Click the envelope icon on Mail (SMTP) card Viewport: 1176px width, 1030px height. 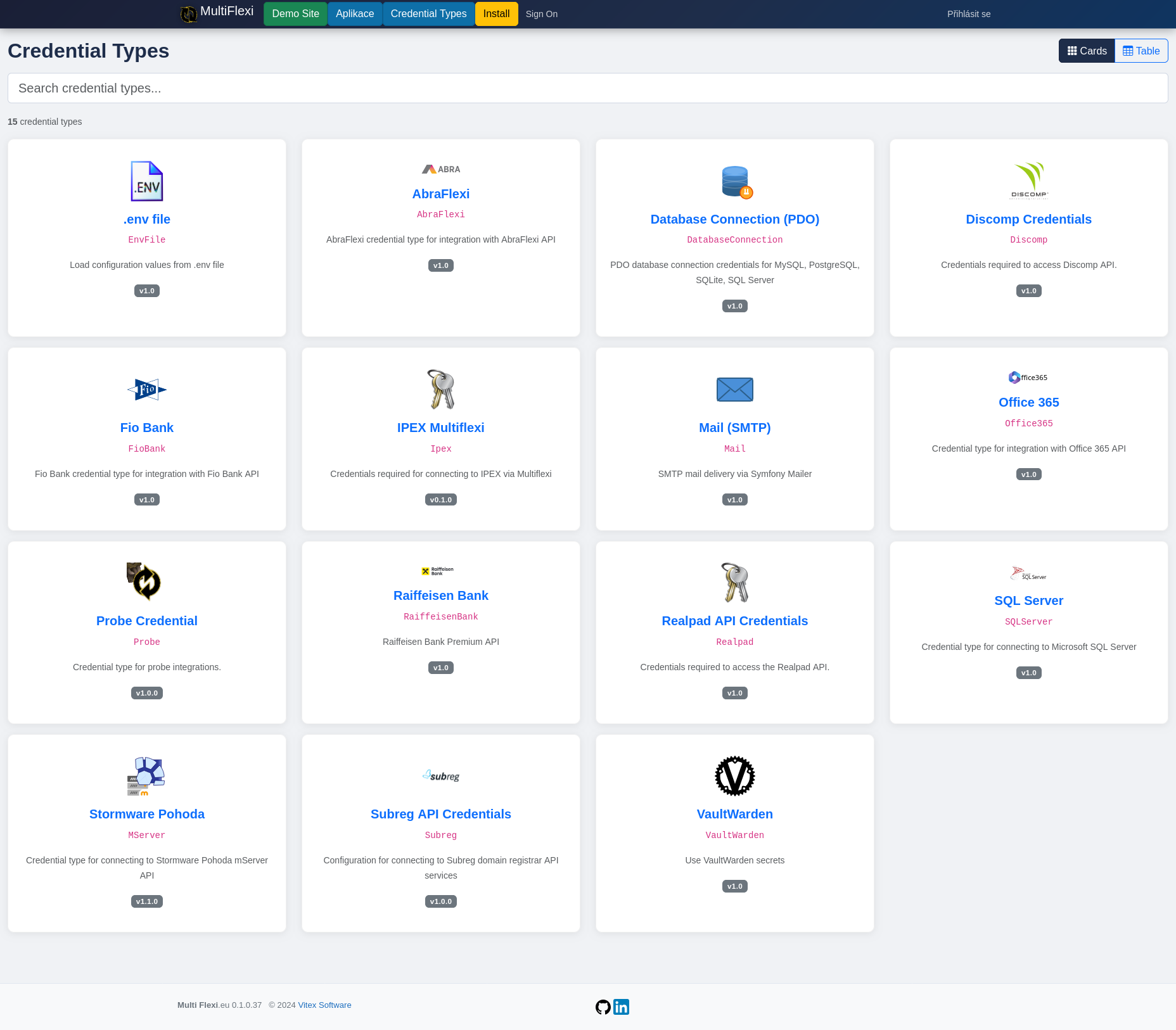point(735,390)
